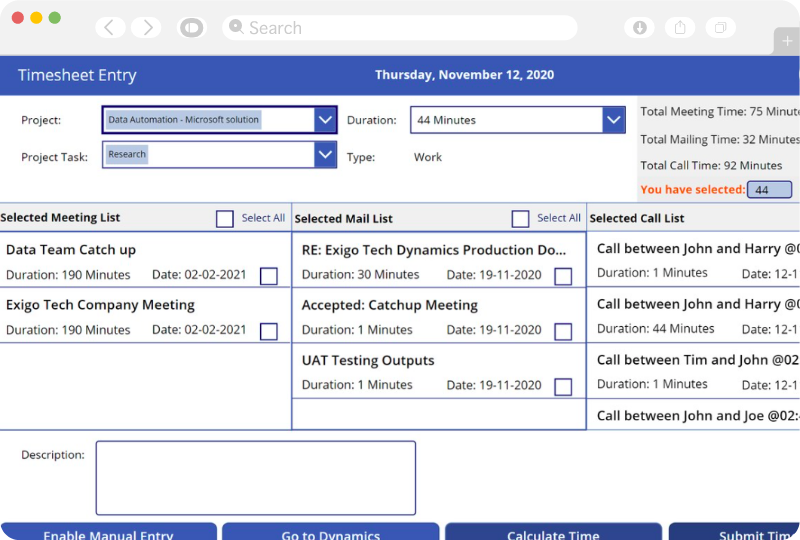Click into the Description text box

coord(256,478)
